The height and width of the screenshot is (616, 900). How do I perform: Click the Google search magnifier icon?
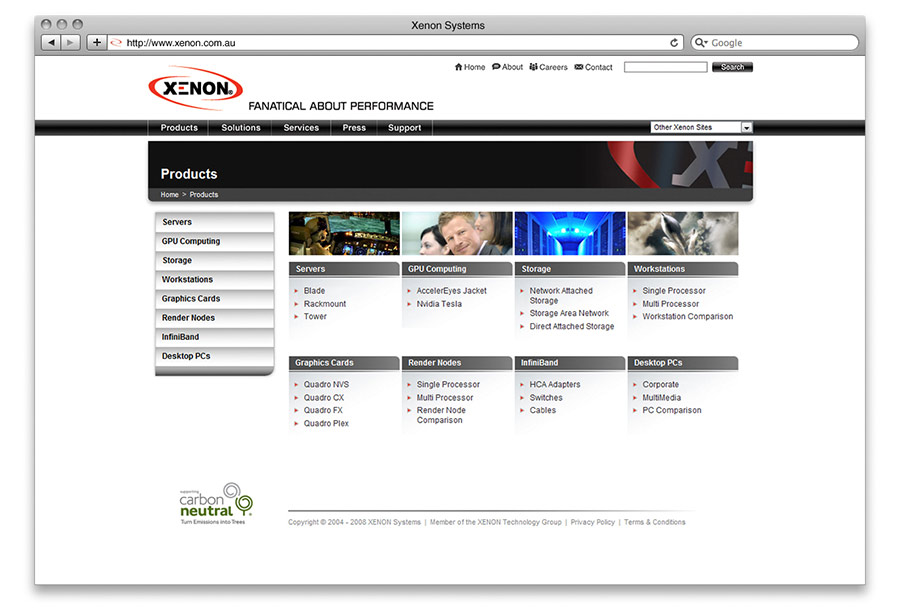tap(700, 43)
